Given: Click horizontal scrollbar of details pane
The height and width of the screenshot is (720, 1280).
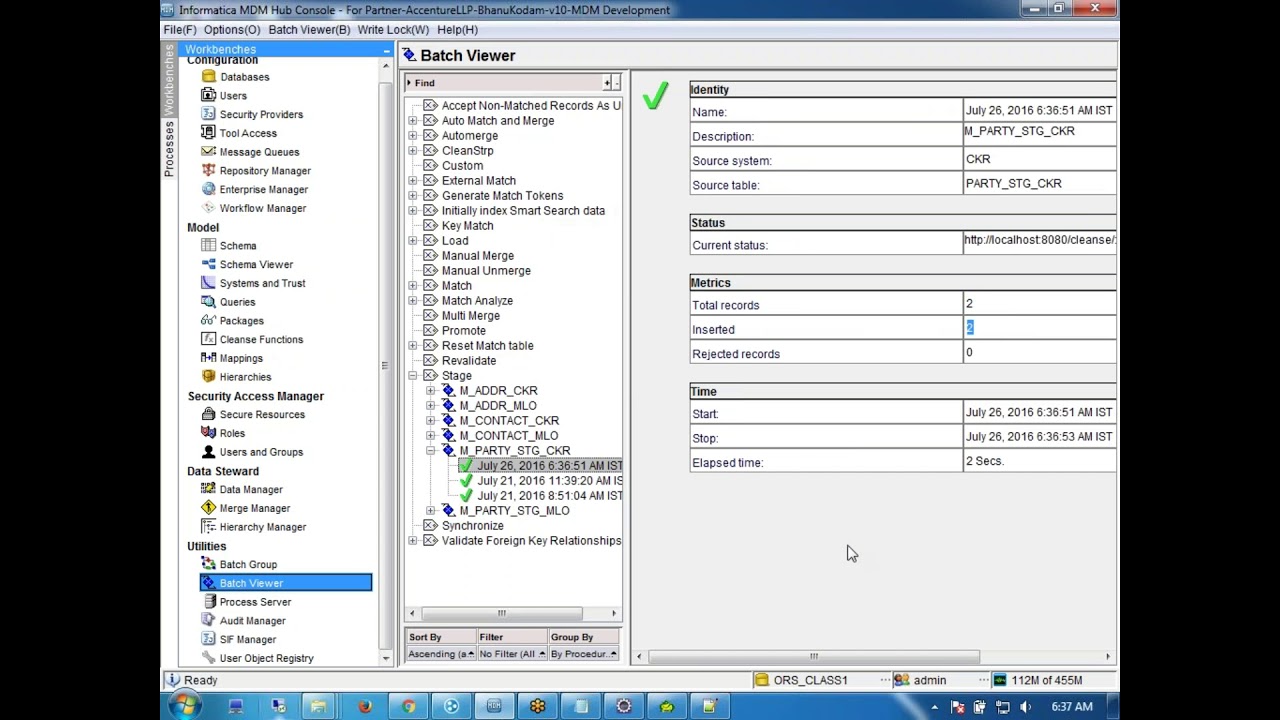Looking at the screenshot, I should click(x=814, y=656).
